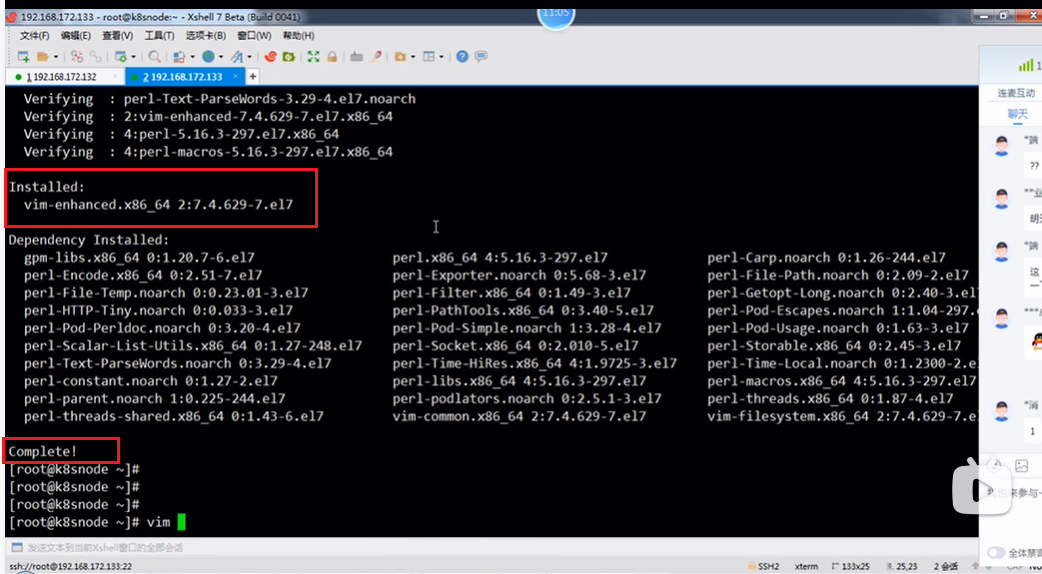
Task: Open the 窗口(W) menu
Action: pos(254,35)
